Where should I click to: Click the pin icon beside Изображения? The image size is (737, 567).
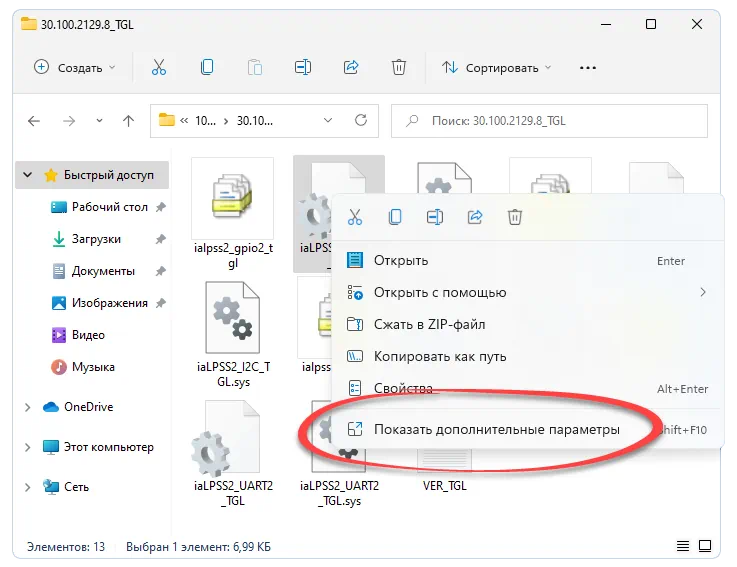tap(161, 303)
